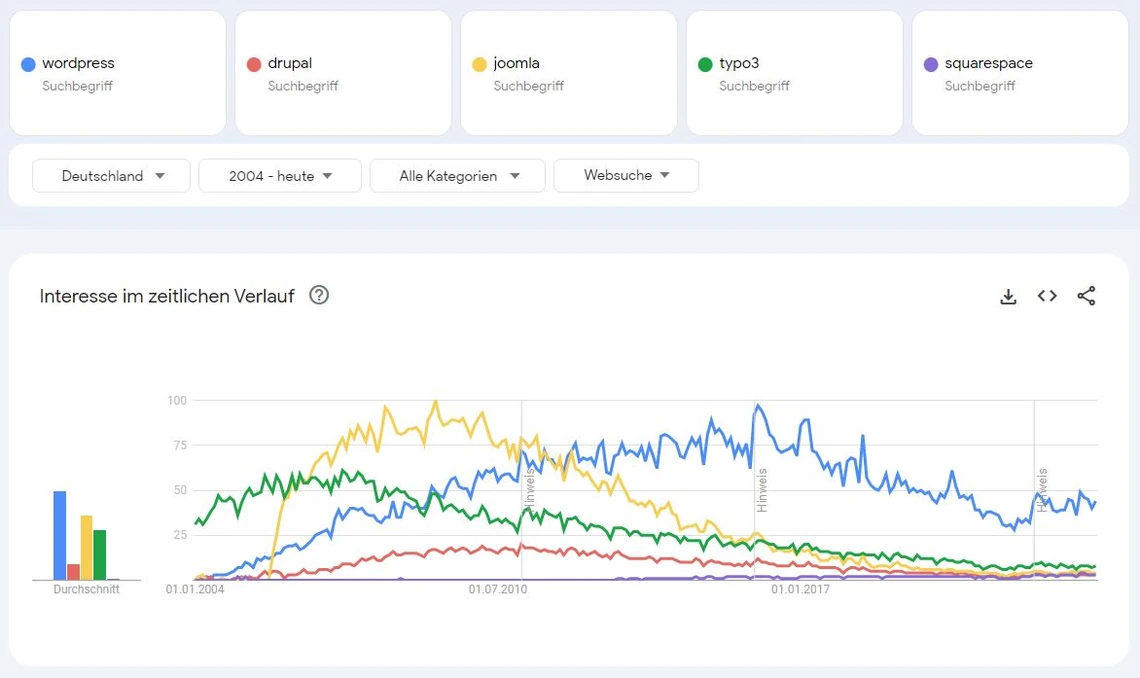
Task: Click the green typo3 color dot
Action: [x=705, y=64]
